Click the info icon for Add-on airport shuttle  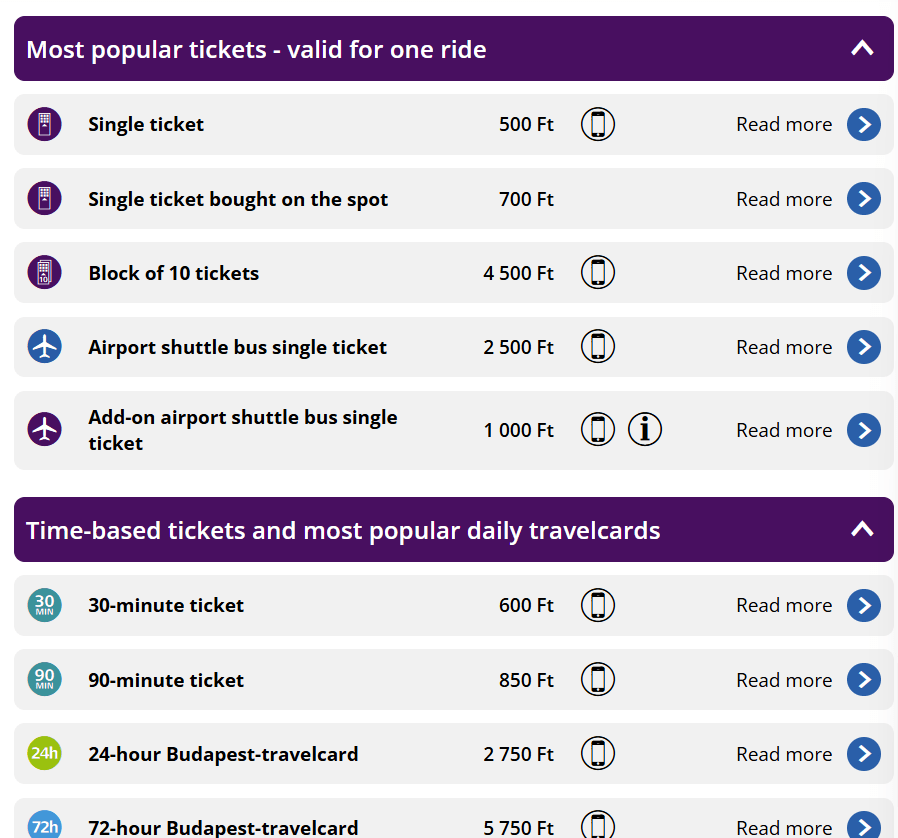[645, 430]
